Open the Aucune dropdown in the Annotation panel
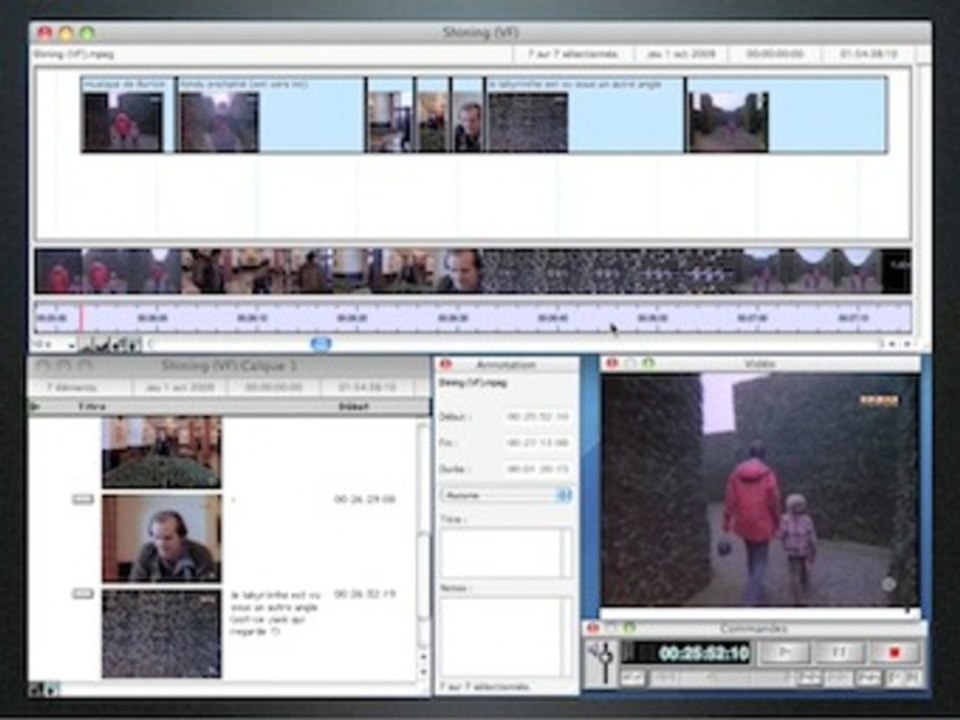Screen dimensions: 960x720 click(506, 495)
